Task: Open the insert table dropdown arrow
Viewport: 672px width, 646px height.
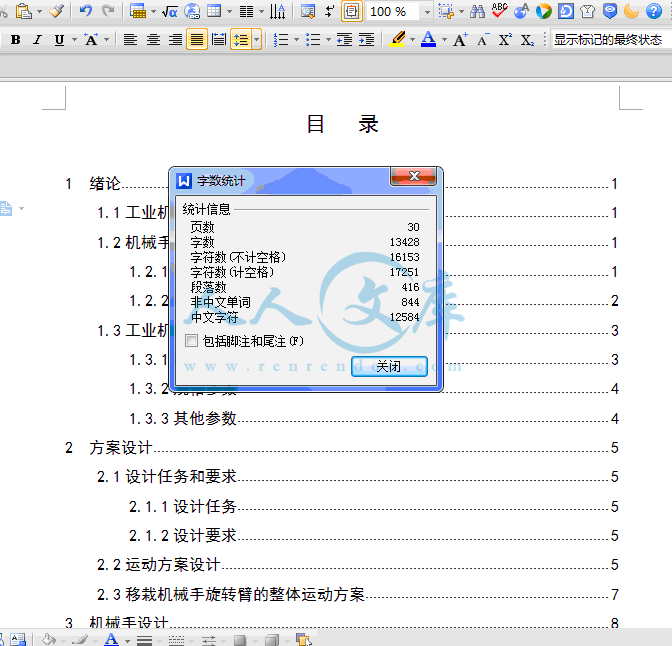Action: pos(153,12)
